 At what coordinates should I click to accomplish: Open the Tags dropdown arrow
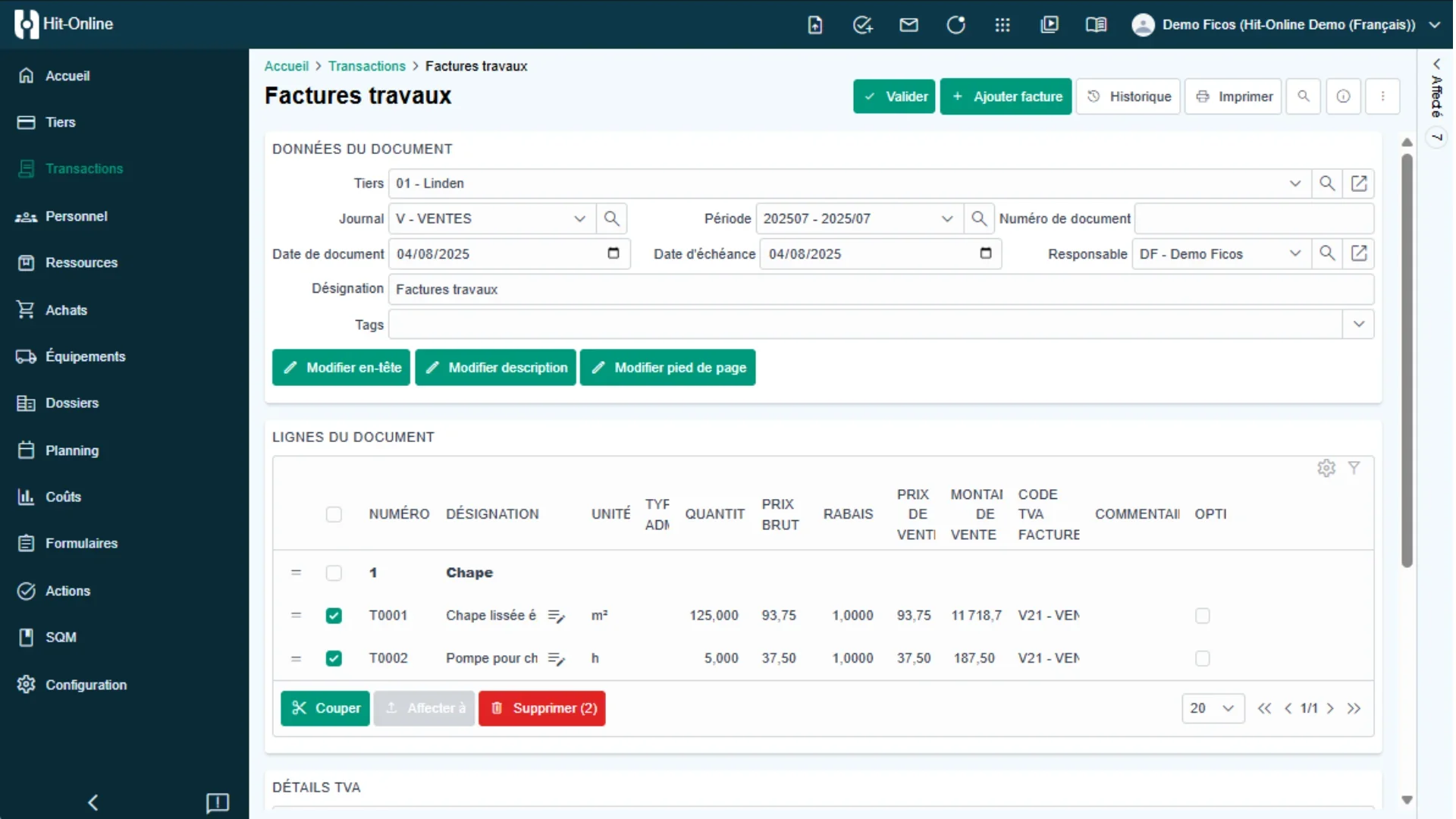pos(1359,325)
